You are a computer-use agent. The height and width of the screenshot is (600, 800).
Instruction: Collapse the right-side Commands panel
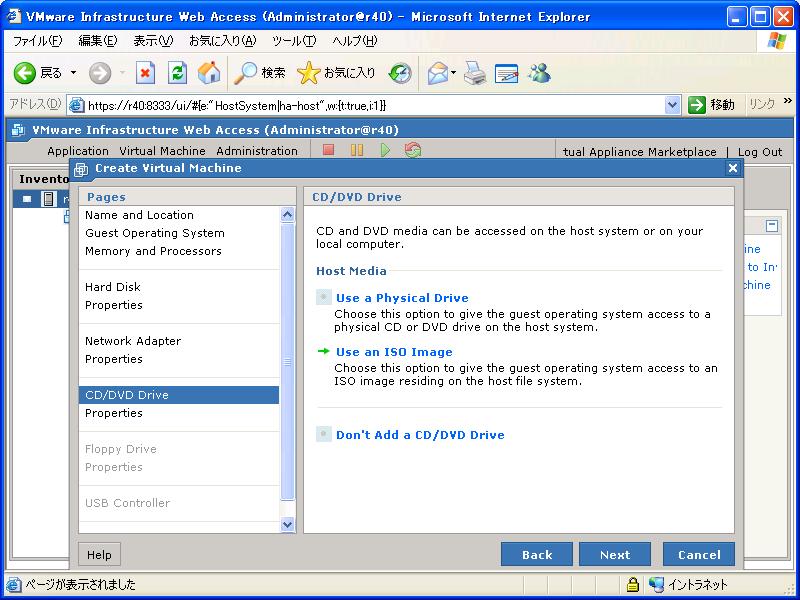[772, 226]
